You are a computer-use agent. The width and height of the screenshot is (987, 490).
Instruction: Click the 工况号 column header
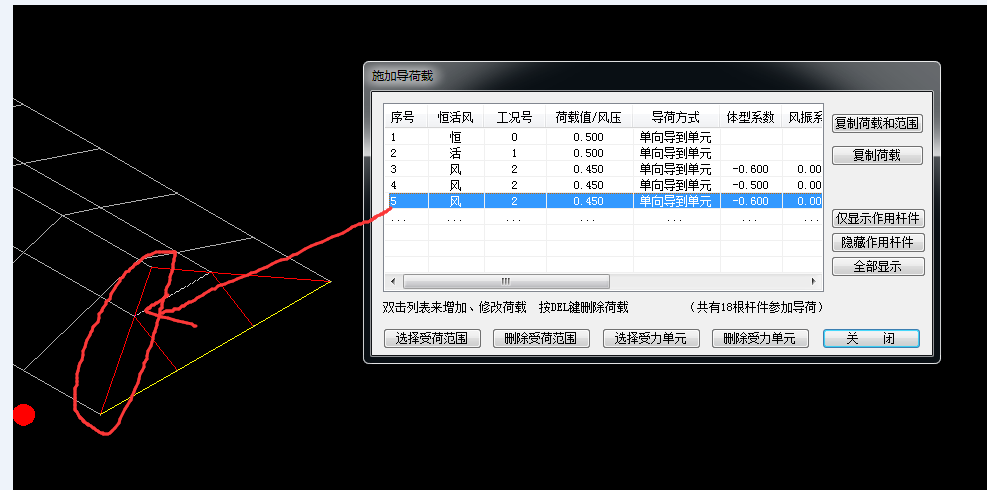[x=516, y=117]
